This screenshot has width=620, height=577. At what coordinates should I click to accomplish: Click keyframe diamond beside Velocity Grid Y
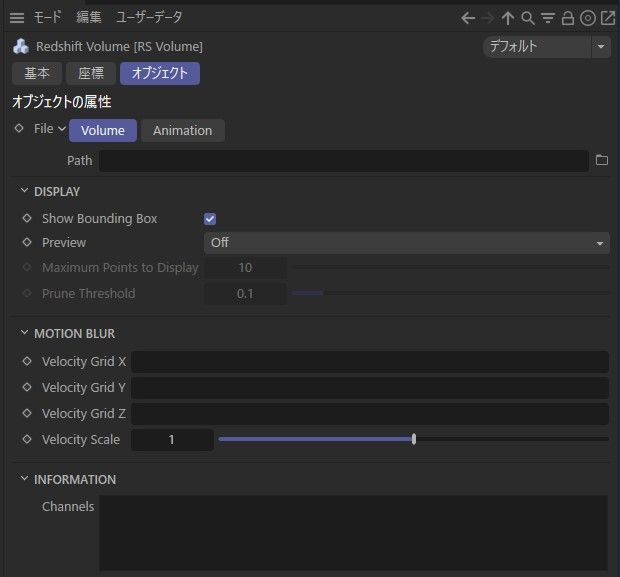(27, 387)
